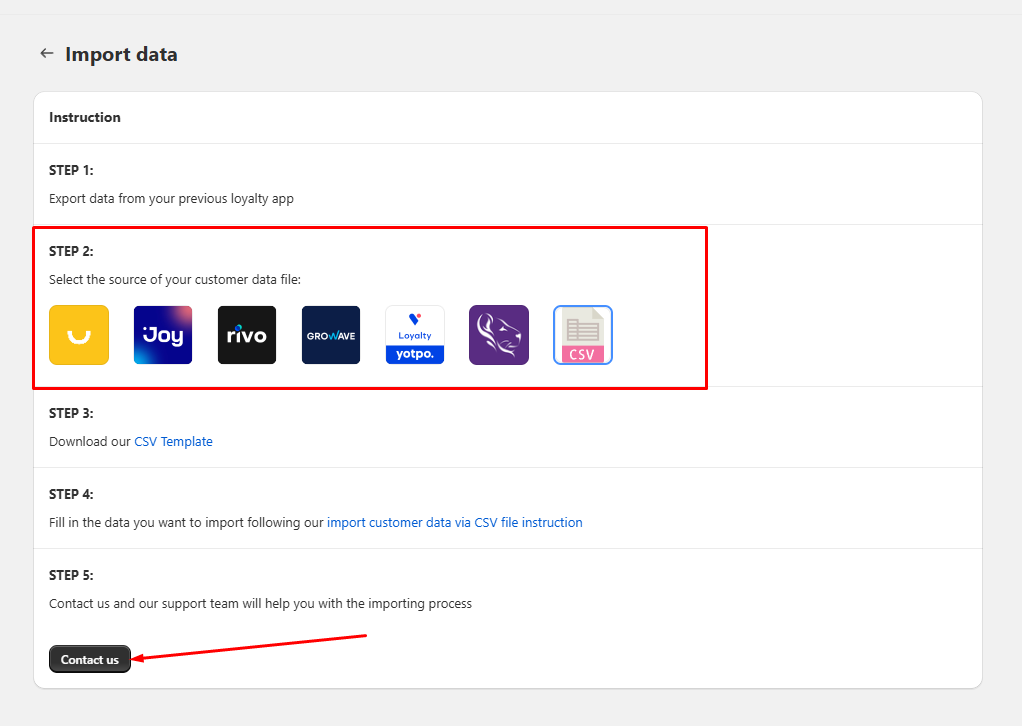Select the Yotpo Loyalty source icon
The image size is (1022, 726).
[x=415, y=335]
